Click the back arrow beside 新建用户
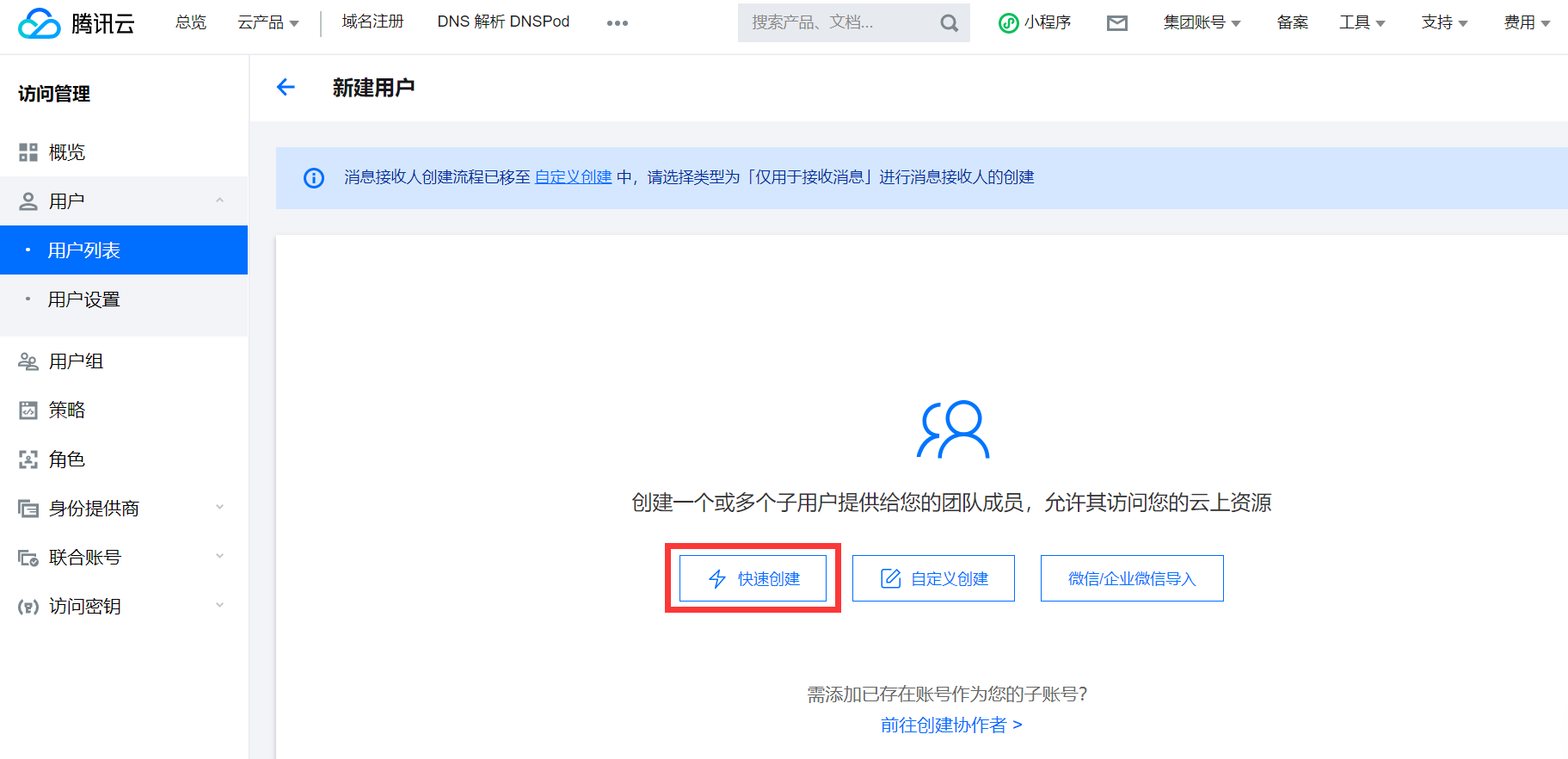Viewport: 1568px width, 759px height. click(x=286, y=87)
